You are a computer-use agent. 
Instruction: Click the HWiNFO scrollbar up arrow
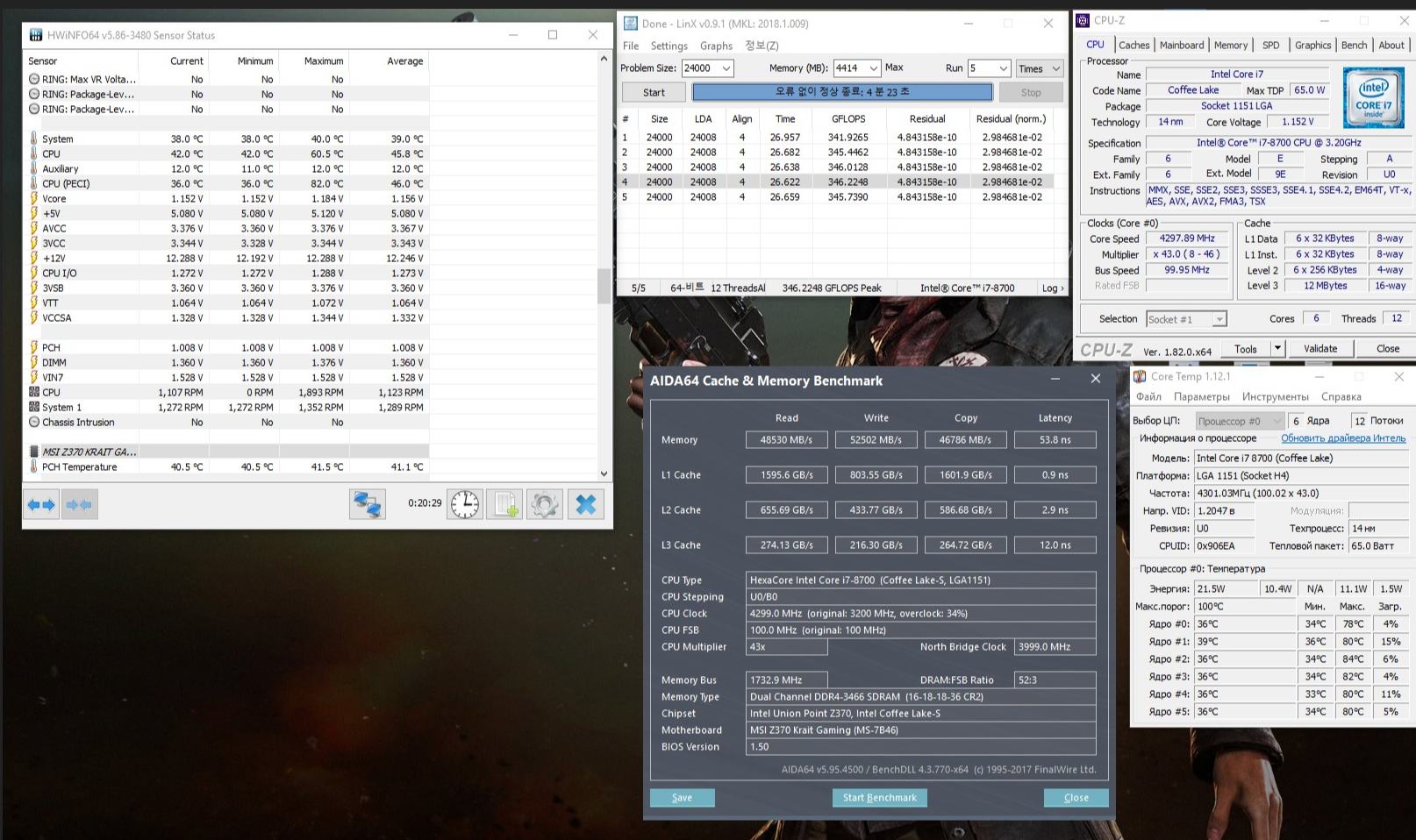(604, 59)
